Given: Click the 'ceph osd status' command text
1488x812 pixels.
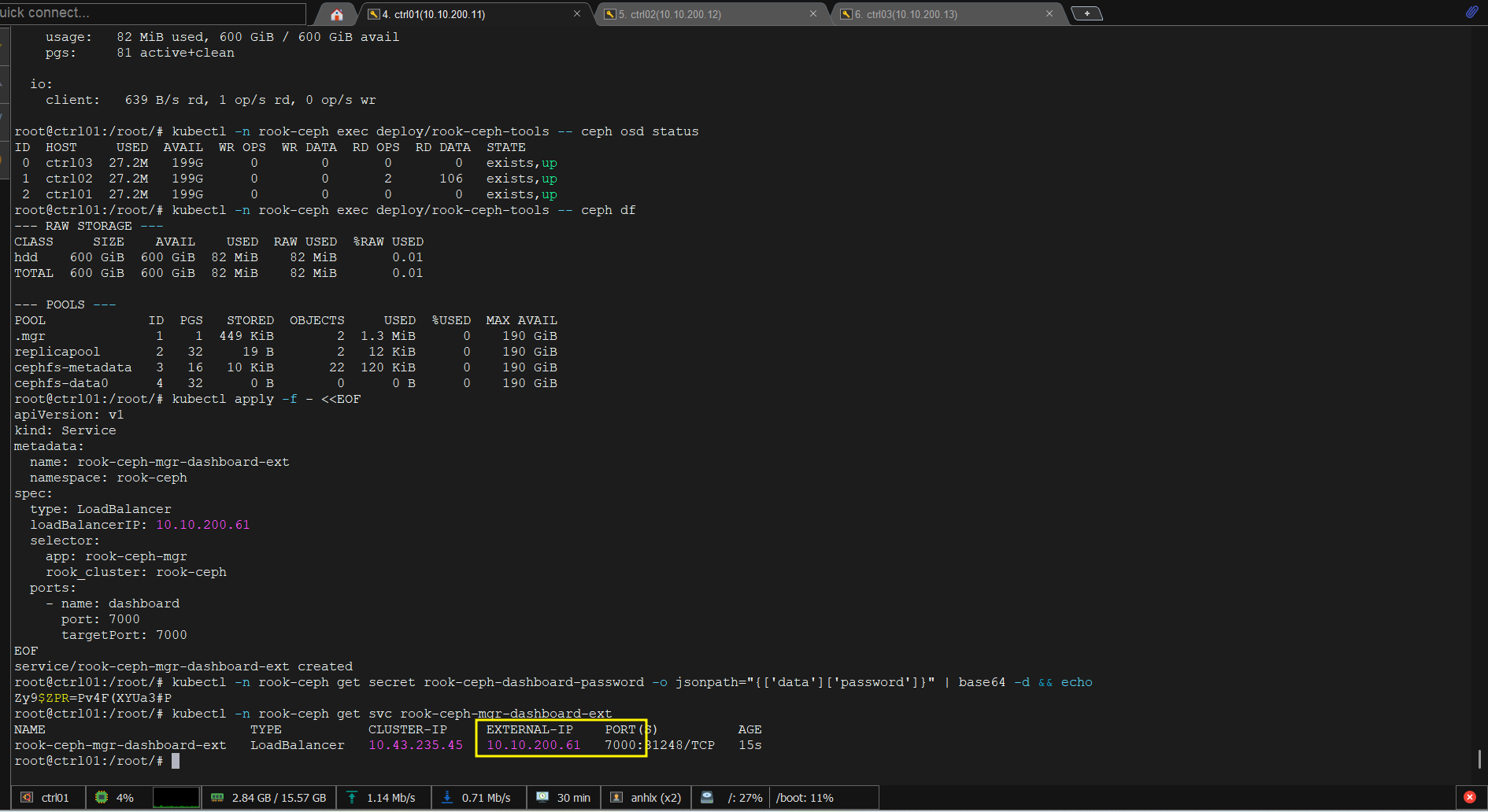Looking at the screenshot, I should click(x=639, y=131).
